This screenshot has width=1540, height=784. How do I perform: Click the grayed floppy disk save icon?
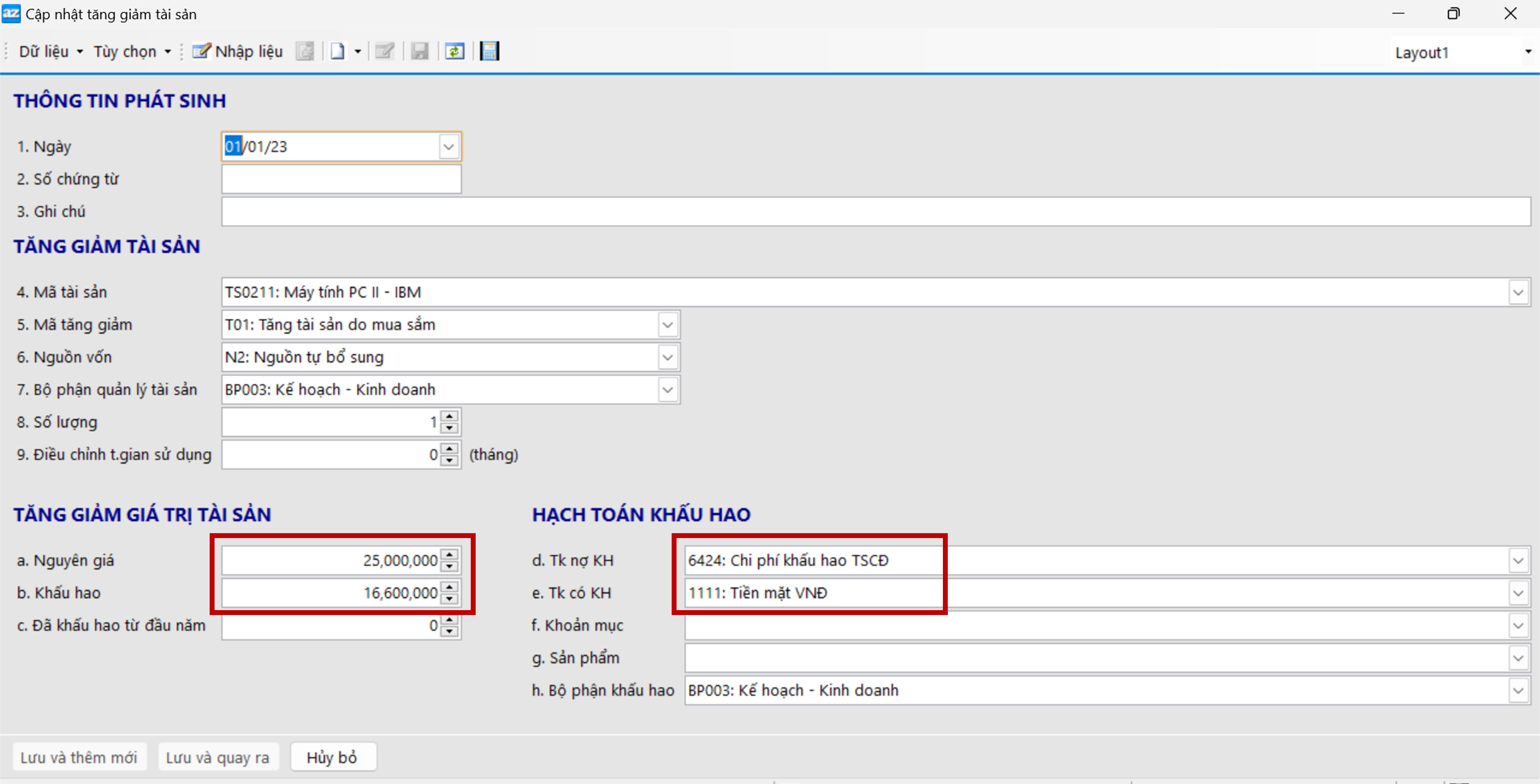coord(420,51)
